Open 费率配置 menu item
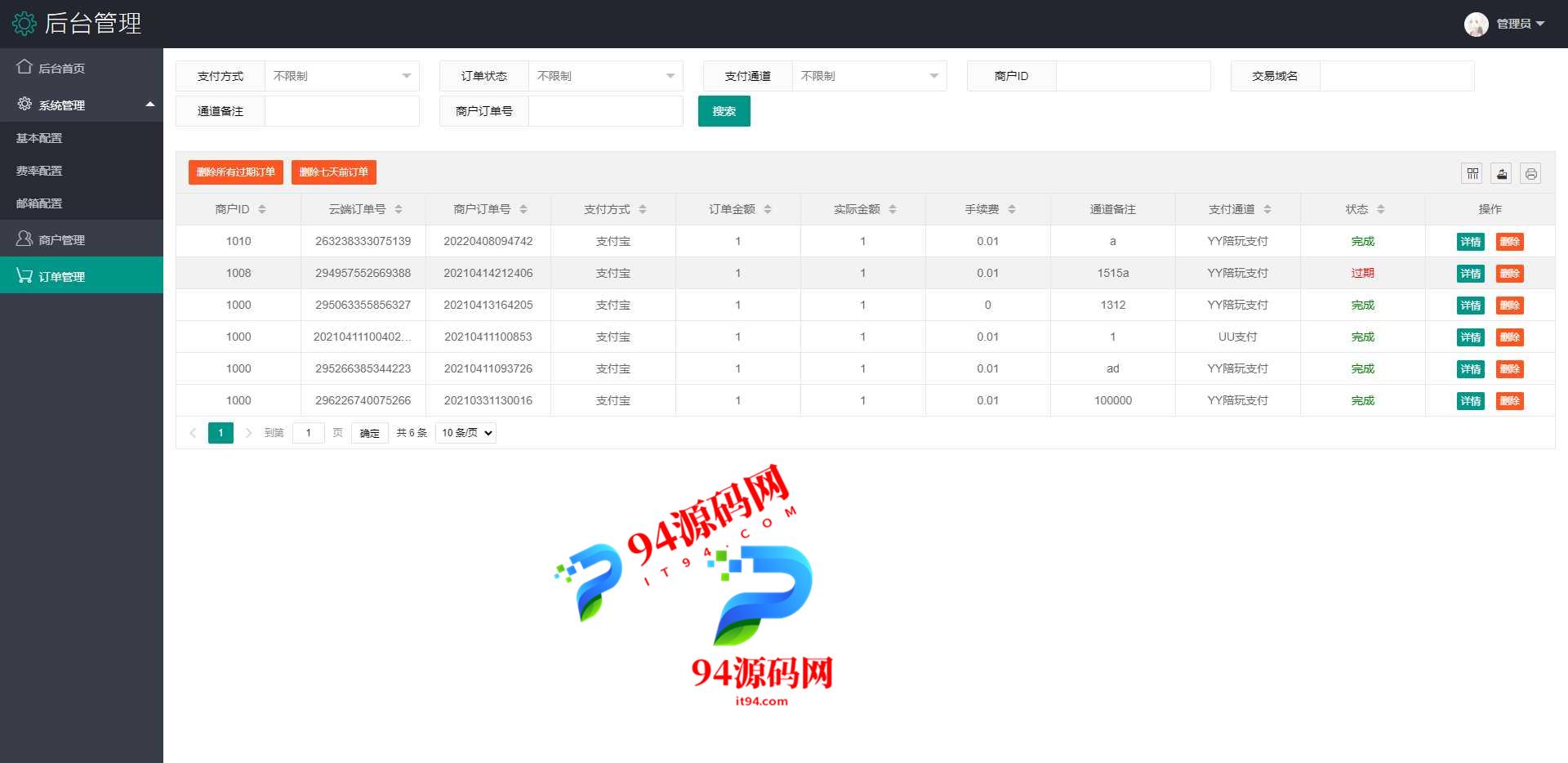The image size is (1568, 763). 82,171
